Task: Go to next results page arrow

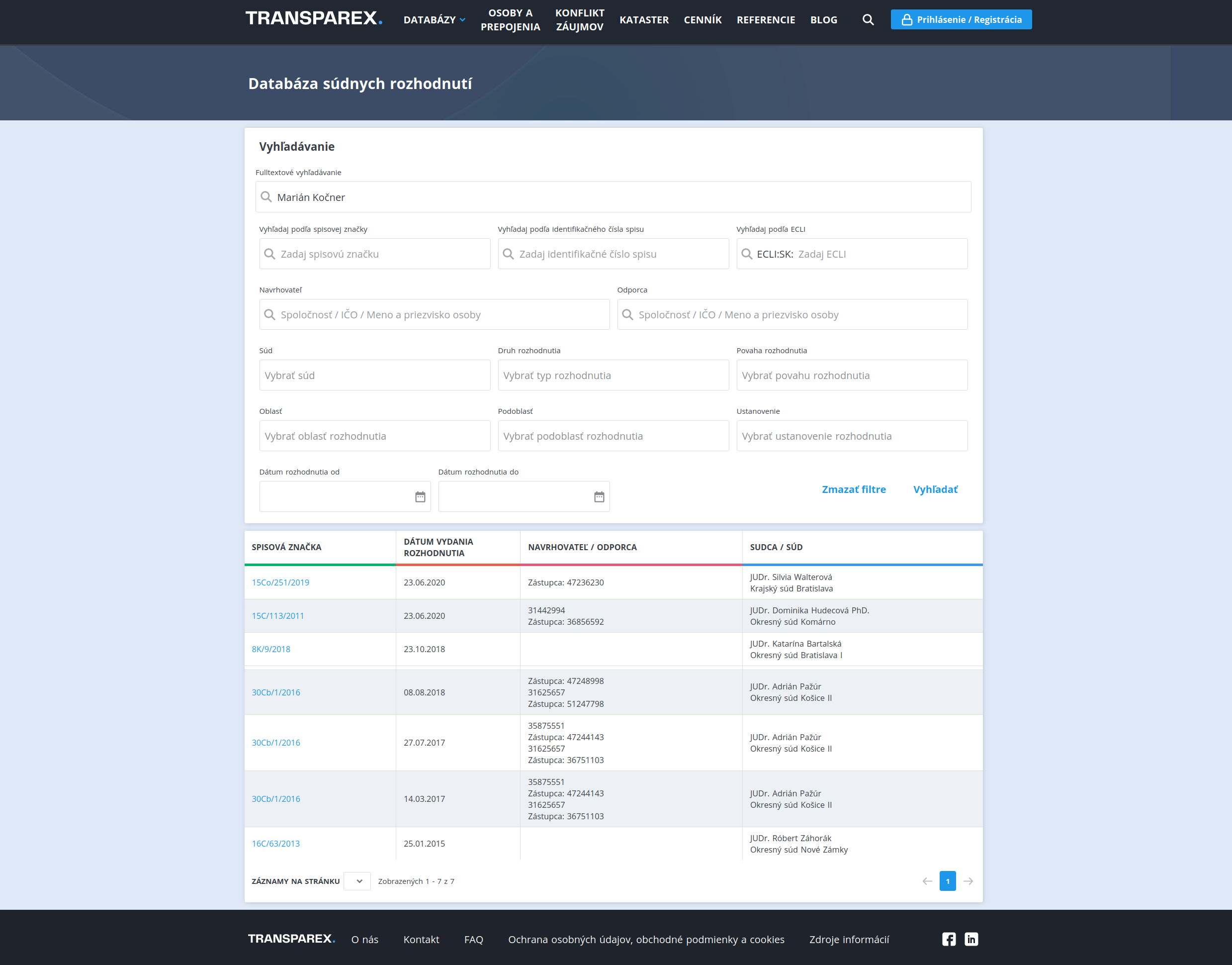Action: click(x=968, y=881)
